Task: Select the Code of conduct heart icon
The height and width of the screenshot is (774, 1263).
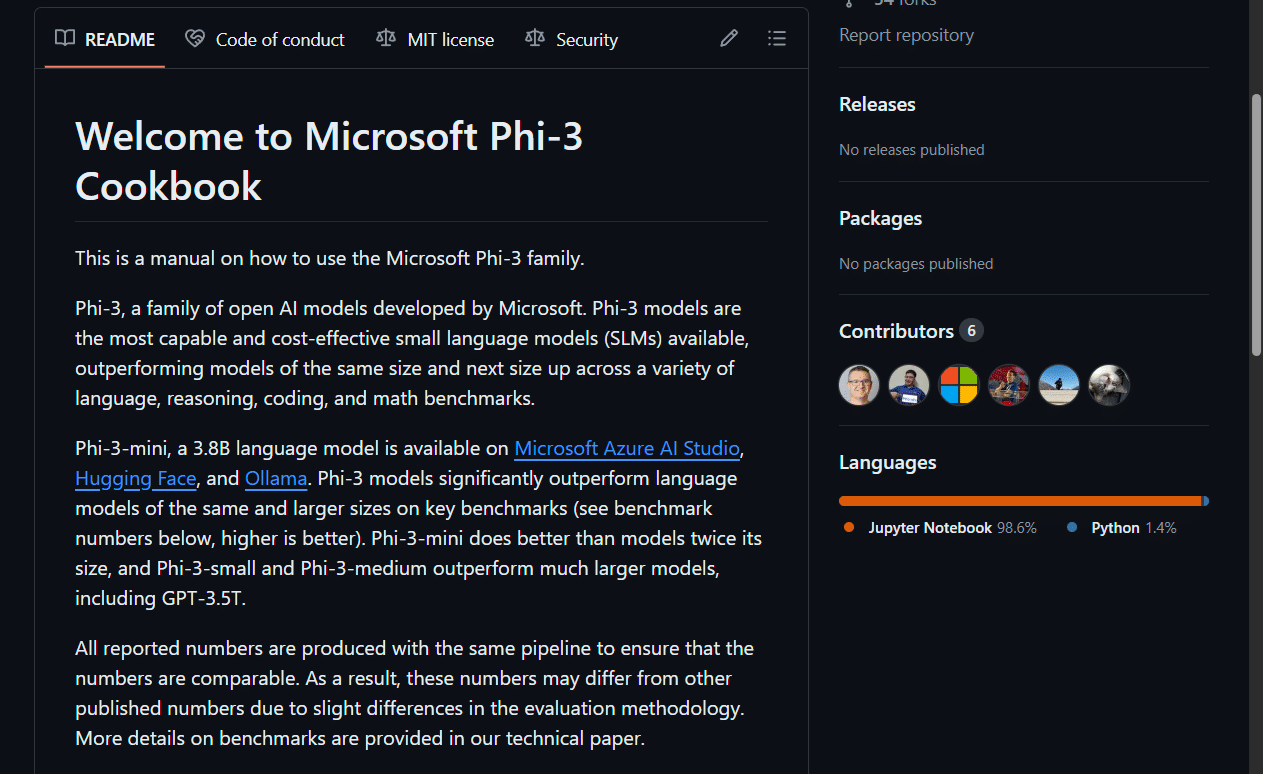Action: [x=195, y=39]
